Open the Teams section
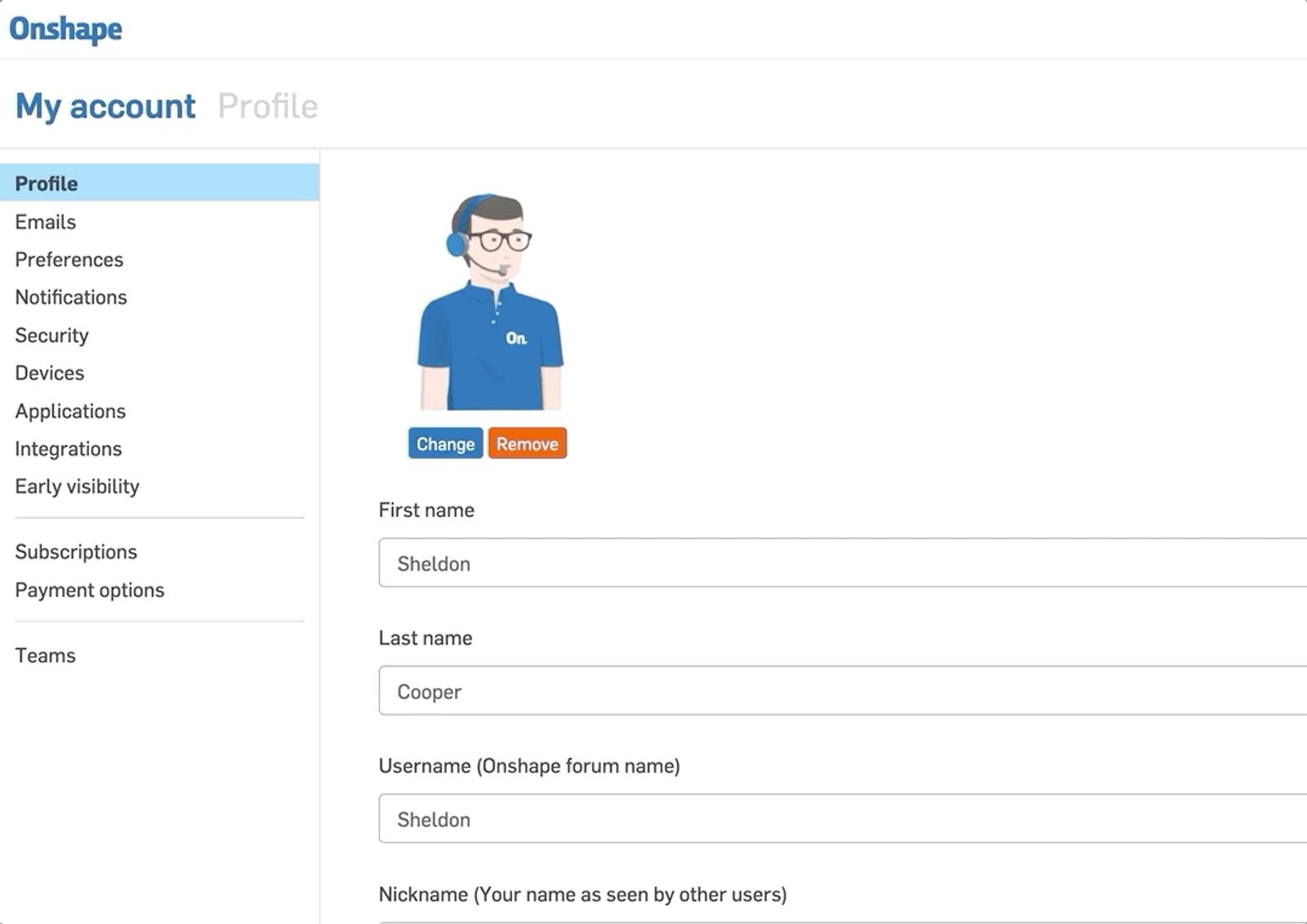This screenshot has width=1307, height=924. tap(46, 655)
